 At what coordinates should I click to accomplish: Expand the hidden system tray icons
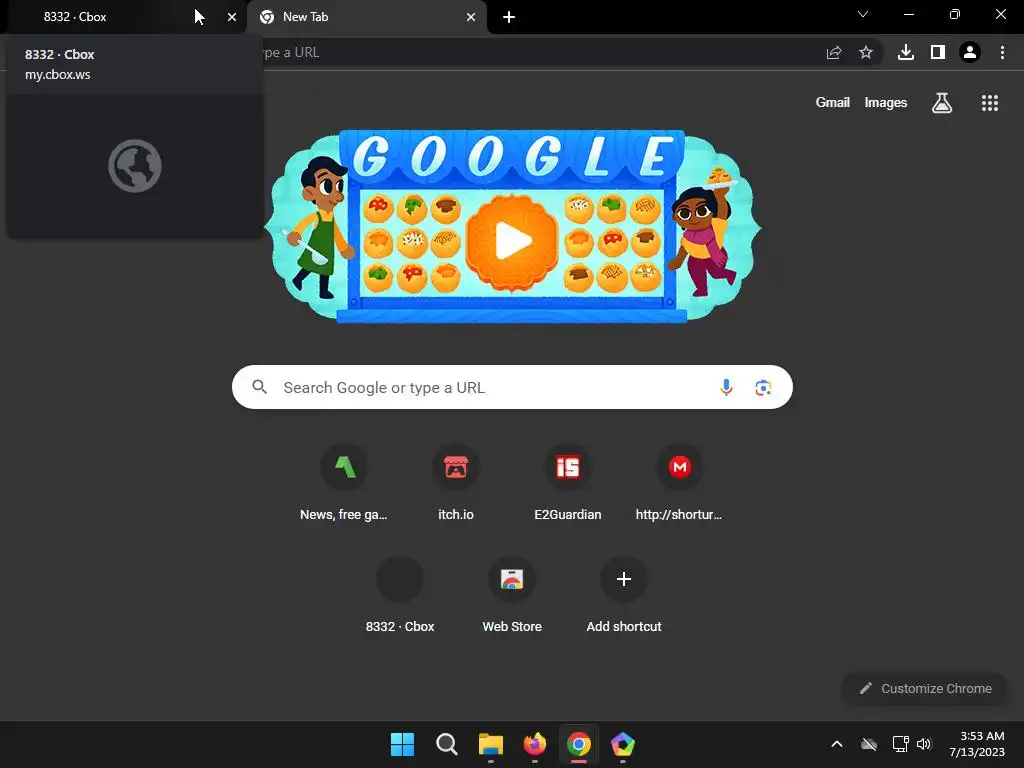(837, 744)
